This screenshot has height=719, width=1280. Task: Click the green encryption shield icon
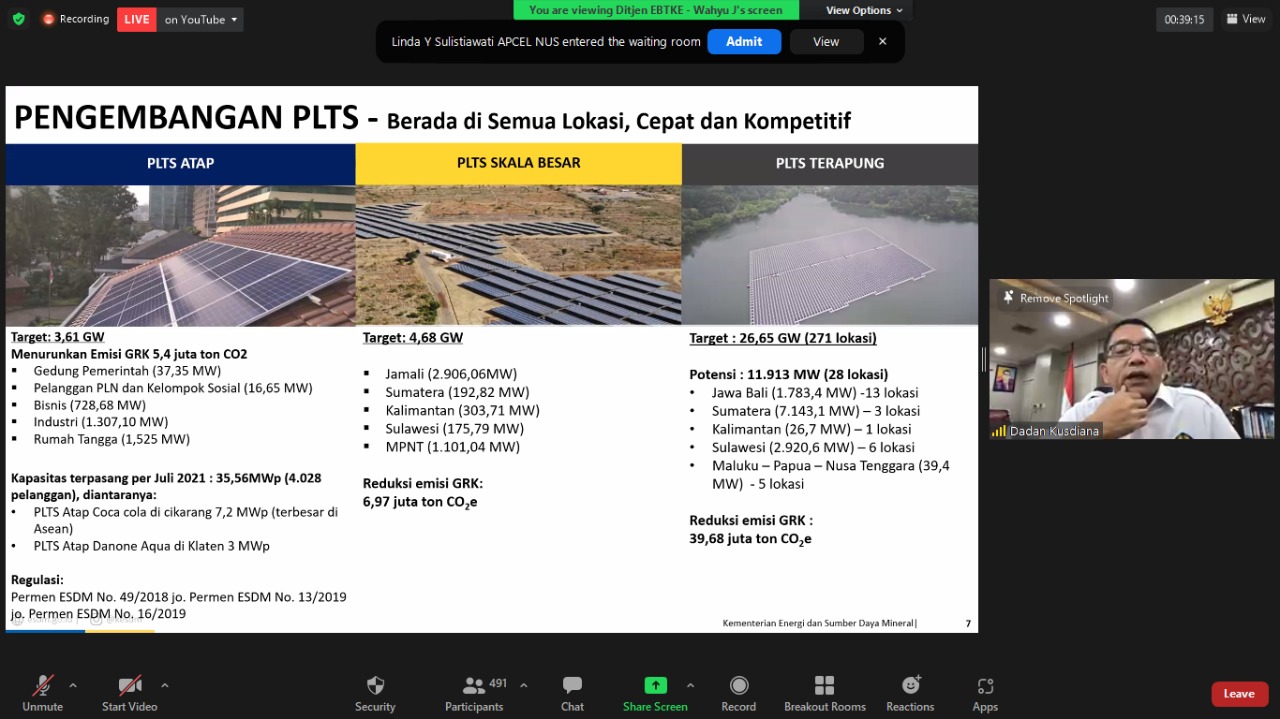tap(18, 19)
